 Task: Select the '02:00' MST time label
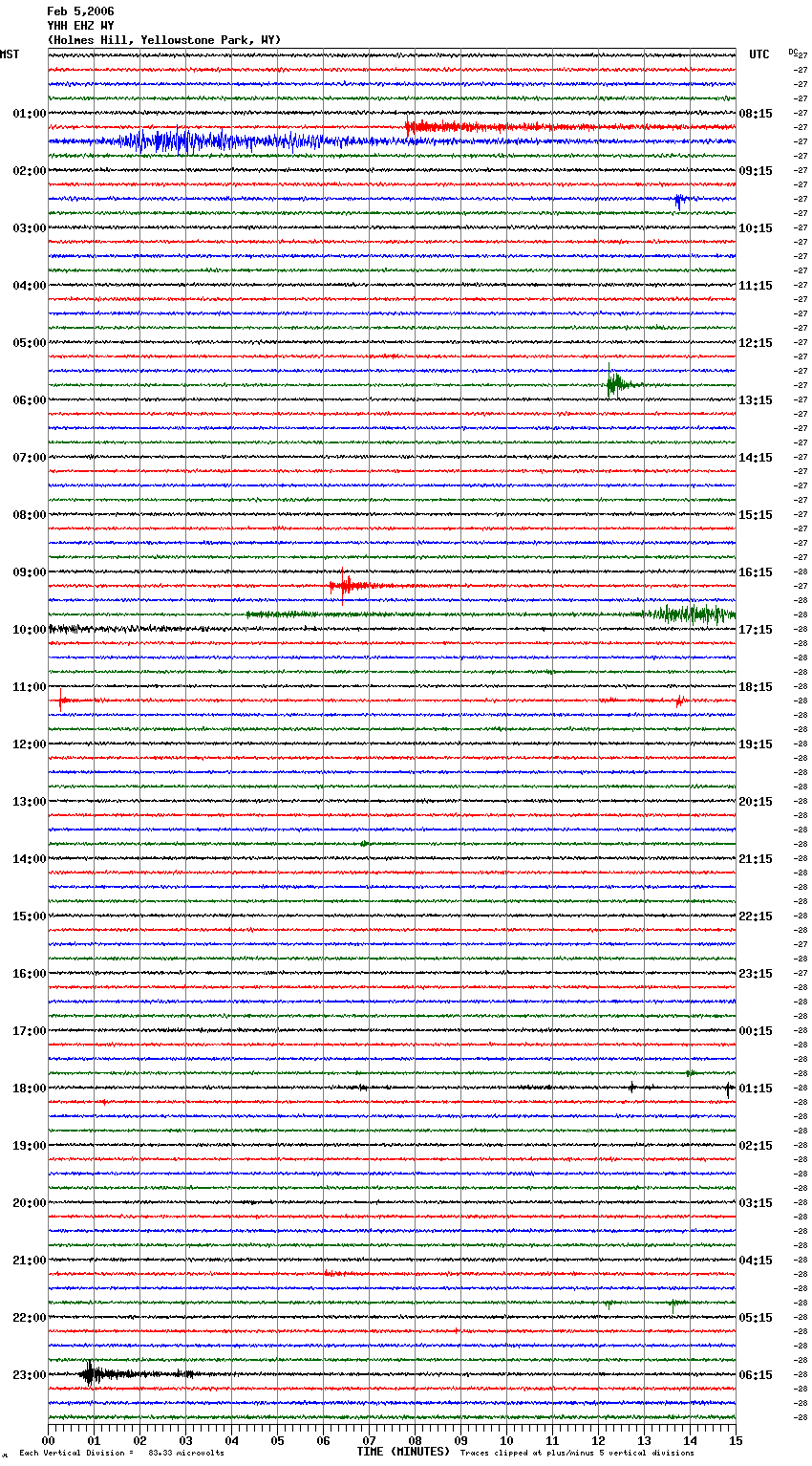pyautogui.click(x=30, y=171)
